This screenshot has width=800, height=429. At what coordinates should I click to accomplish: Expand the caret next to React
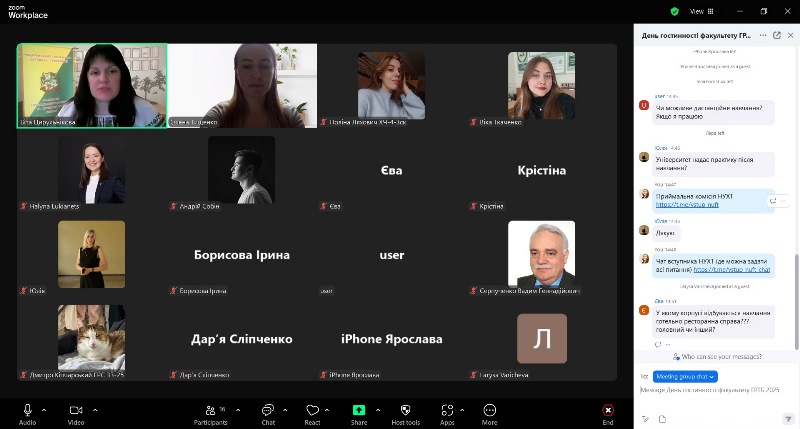(x=327, y=410)
